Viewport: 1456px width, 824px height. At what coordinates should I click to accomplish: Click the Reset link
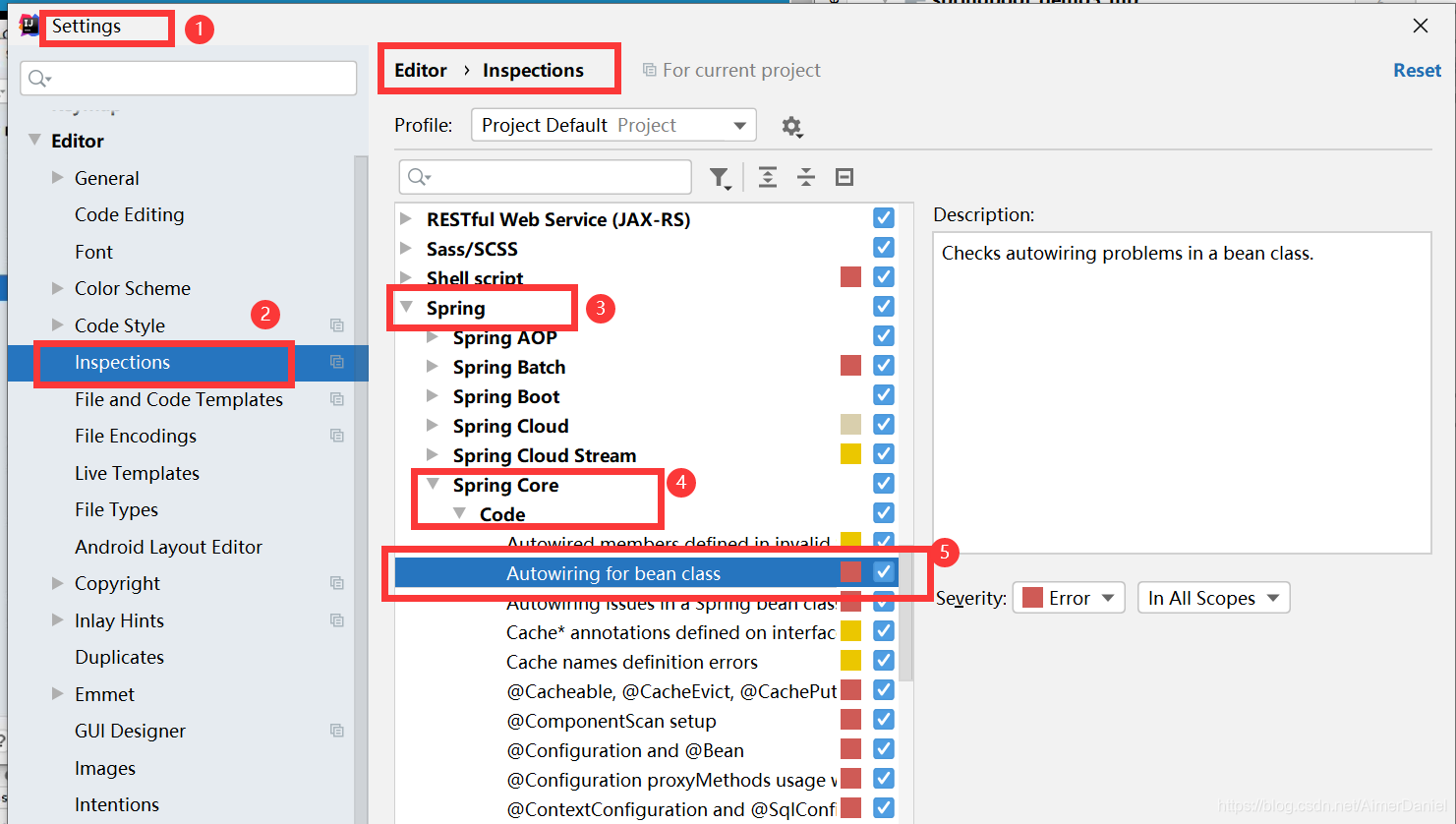(x=1417, y=70)
